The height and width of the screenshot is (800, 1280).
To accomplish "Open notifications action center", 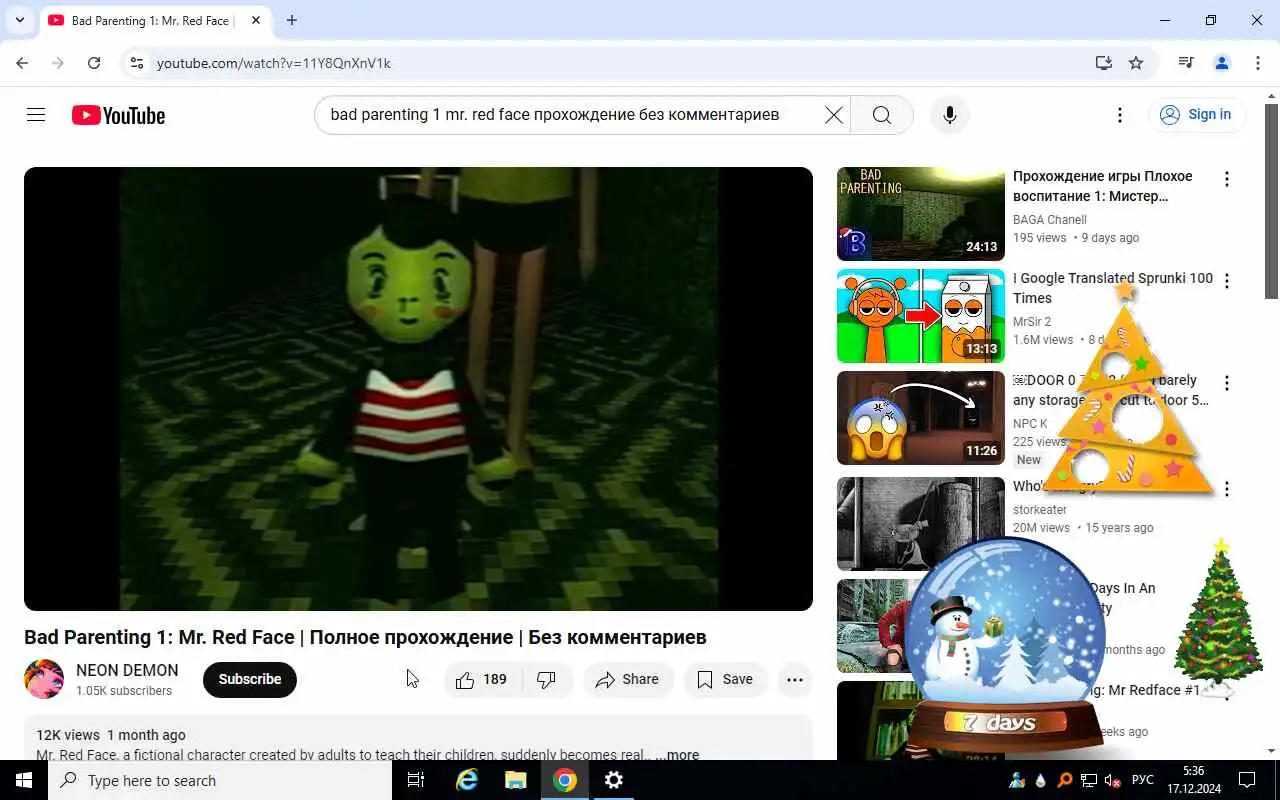I will [1247, 780].
